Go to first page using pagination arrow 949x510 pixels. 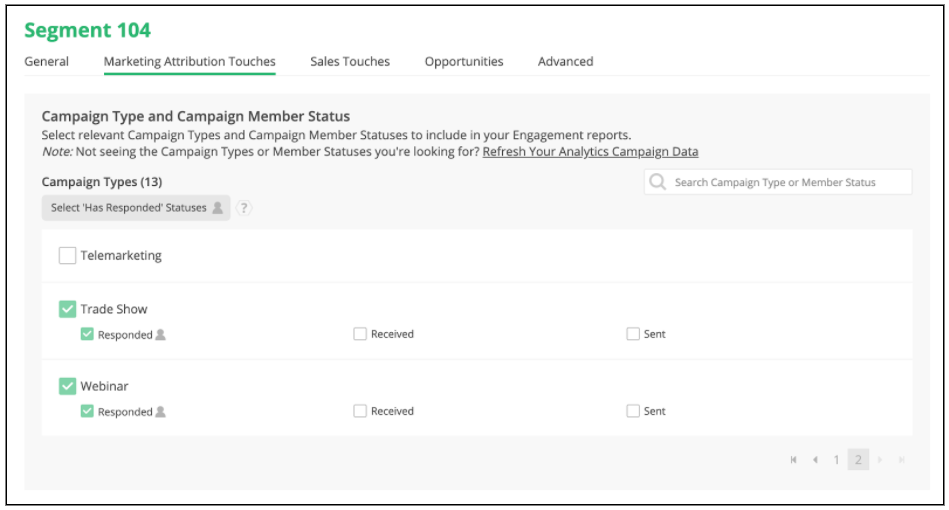click(793, 460)
